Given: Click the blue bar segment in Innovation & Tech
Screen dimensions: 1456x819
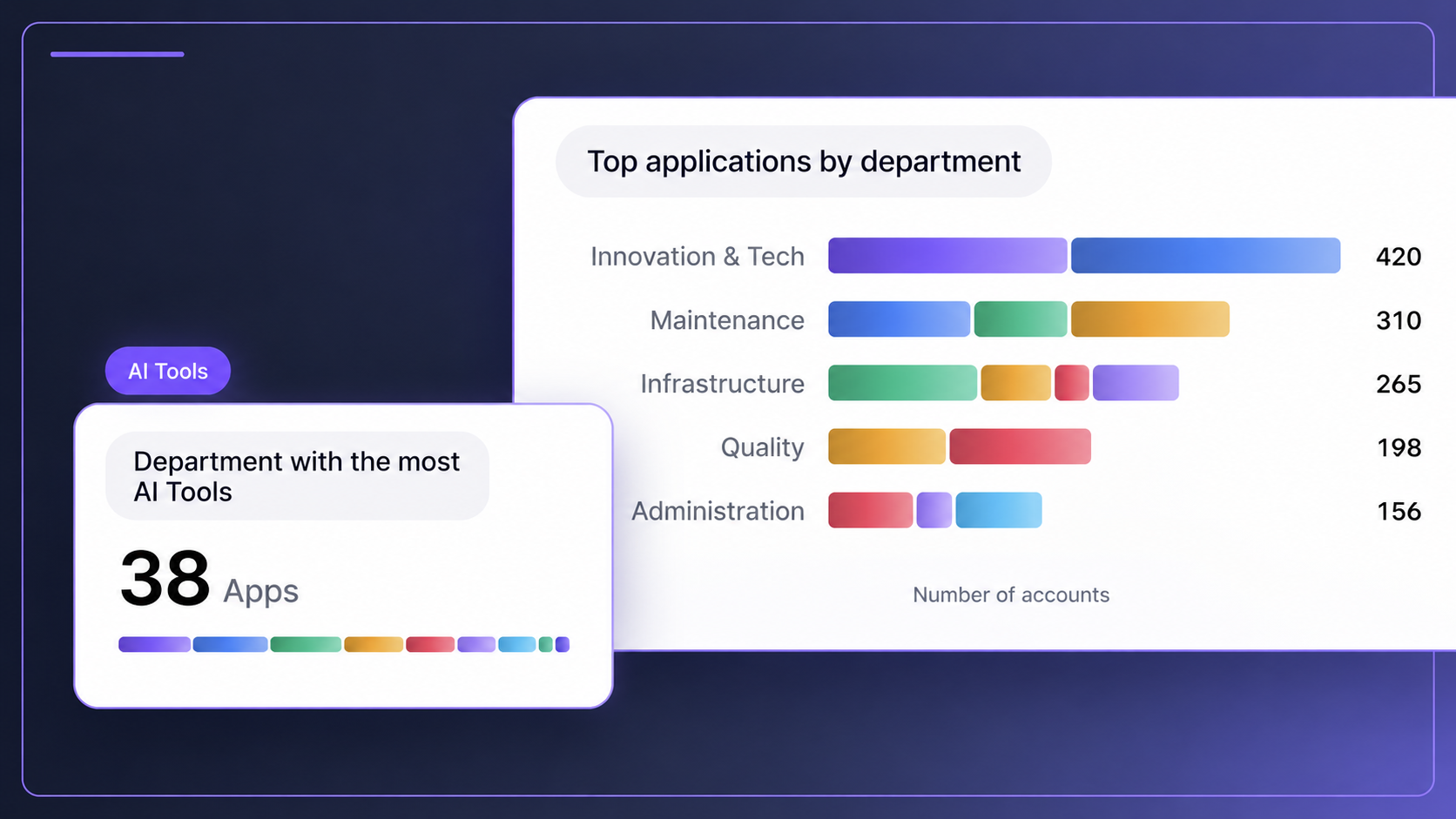Looking at the screenshot, I should 1205,255.
